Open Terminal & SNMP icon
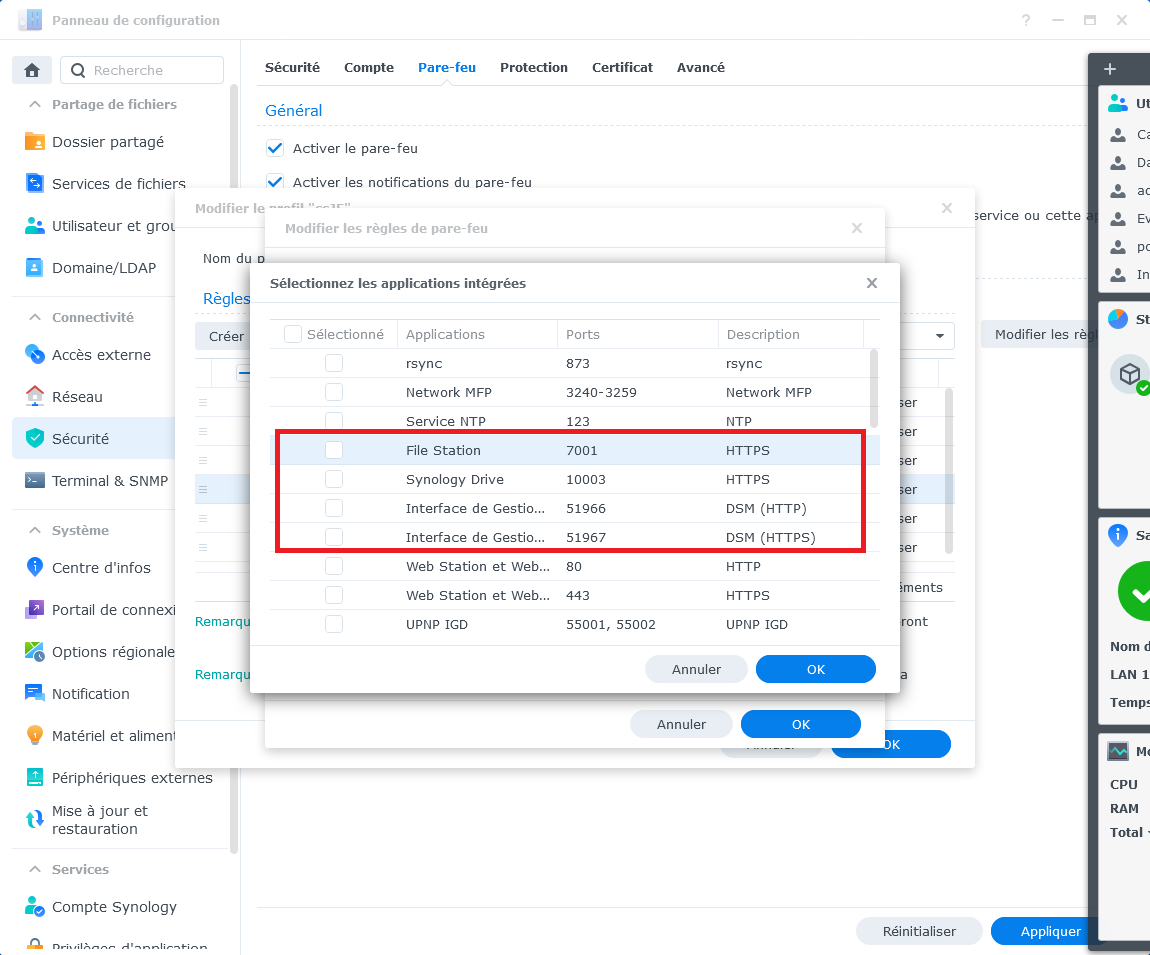Screen dimensions: 1150x955 point(35,481)
